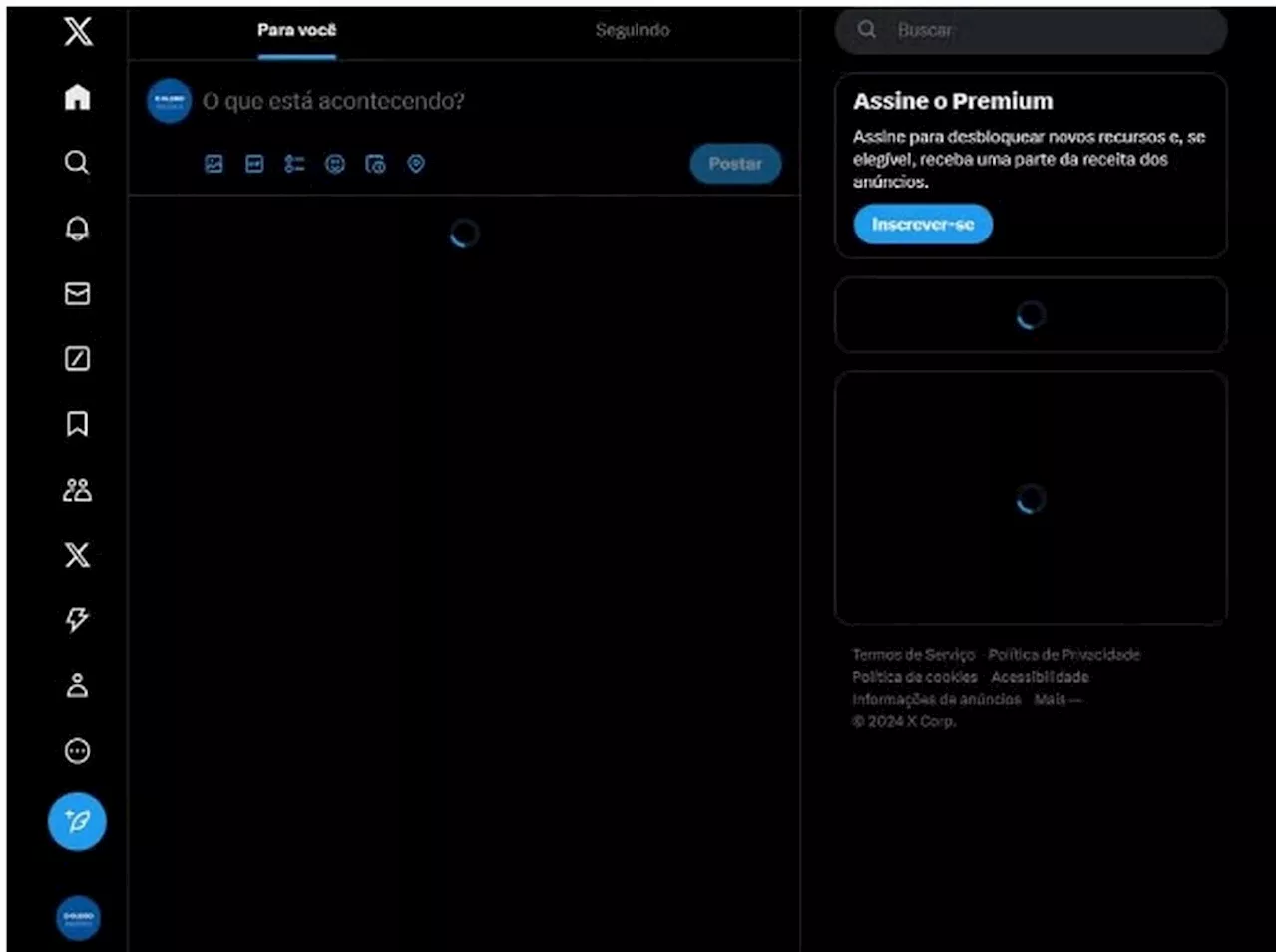The image size is (1277, 952).
Task: Open emoji picker in composer
Action: (x=335, y=164)
